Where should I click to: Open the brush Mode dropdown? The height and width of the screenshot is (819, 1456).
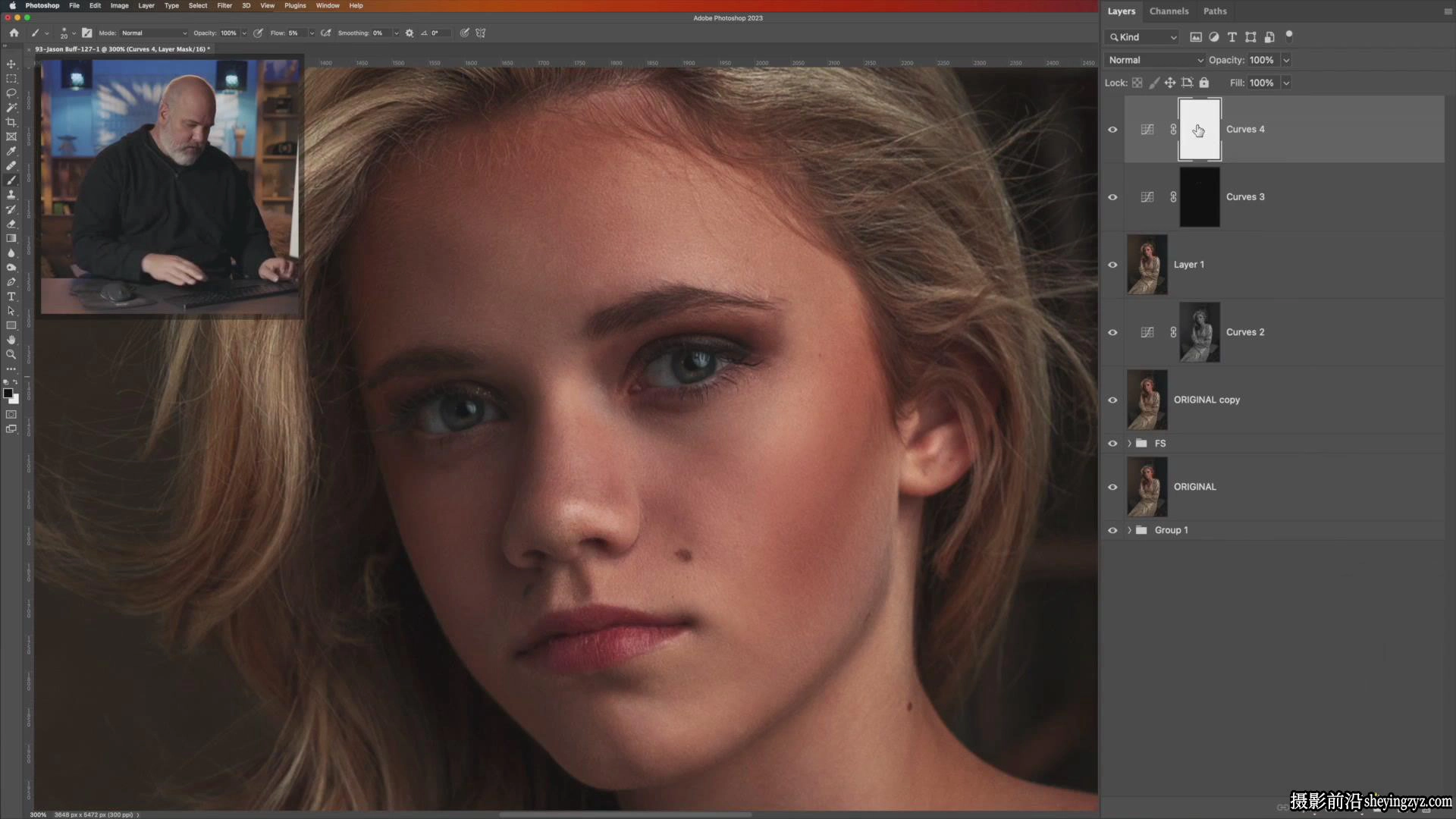(154, 33)
